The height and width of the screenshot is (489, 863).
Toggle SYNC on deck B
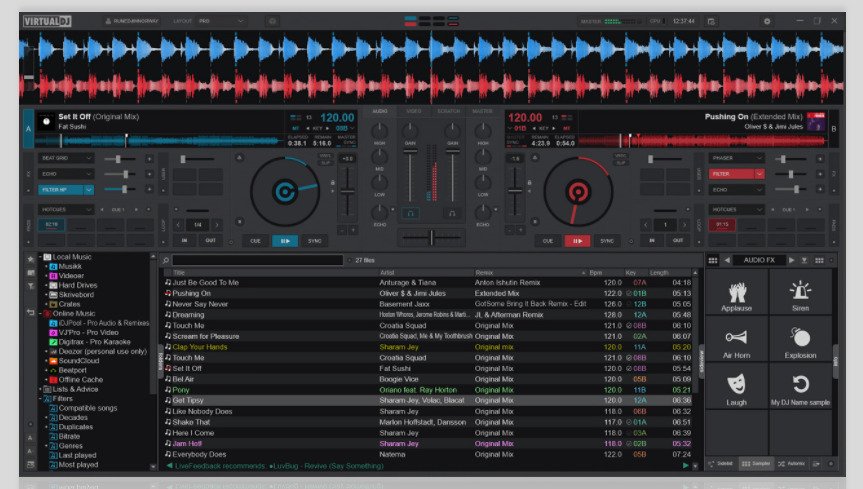[x=607, y=241]
